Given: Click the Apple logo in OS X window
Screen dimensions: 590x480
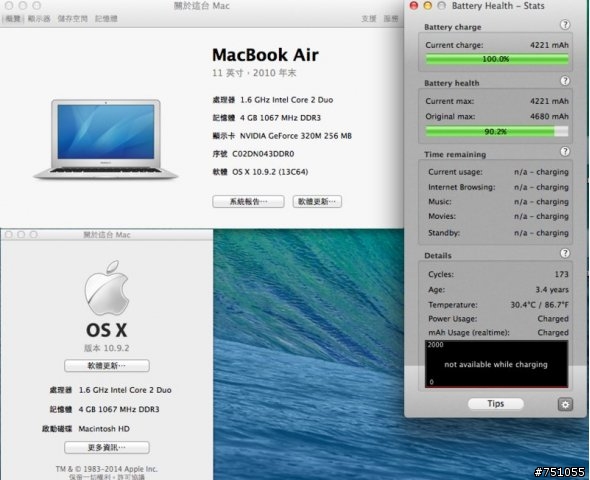Looking at the screenshot, I should [107, 288].
